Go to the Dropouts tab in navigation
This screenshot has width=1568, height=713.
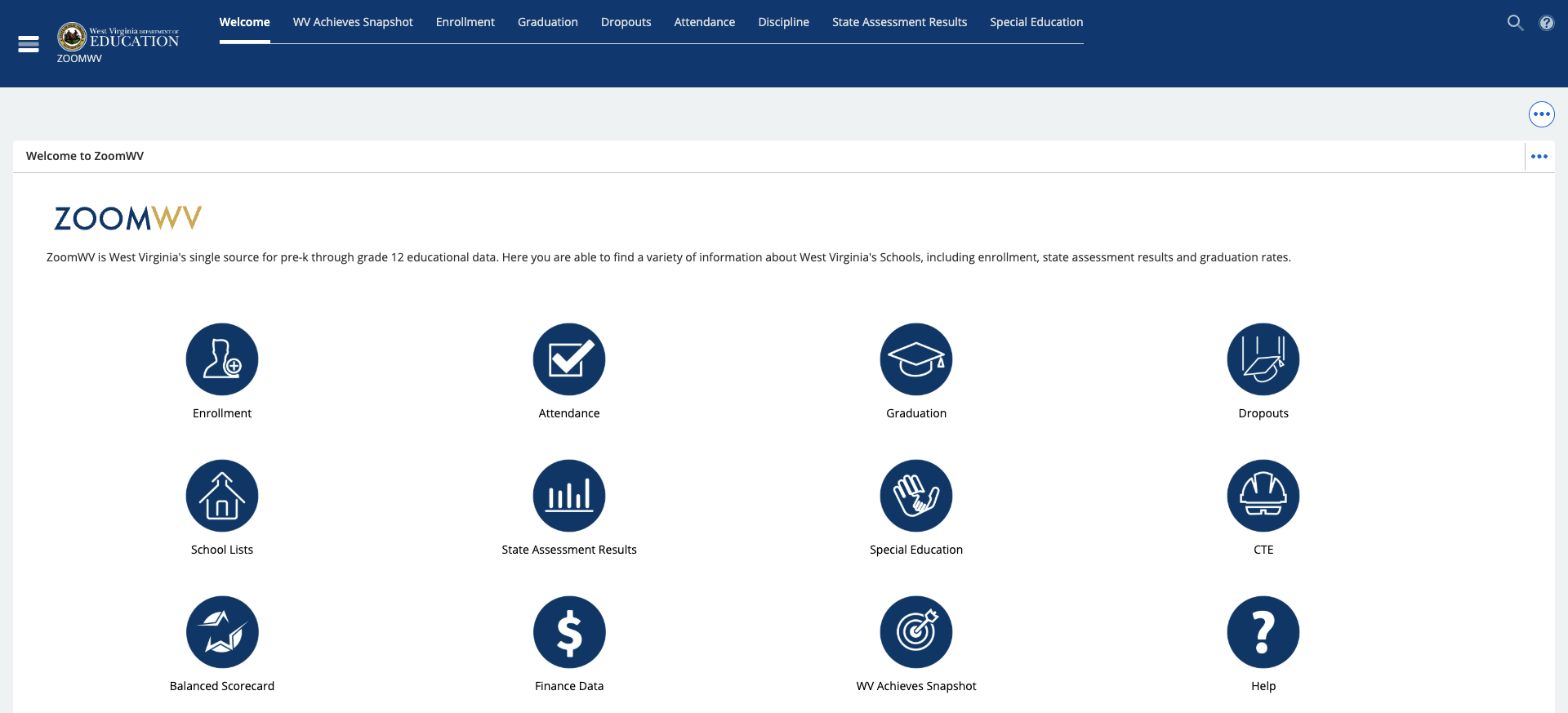click(626, 22)
